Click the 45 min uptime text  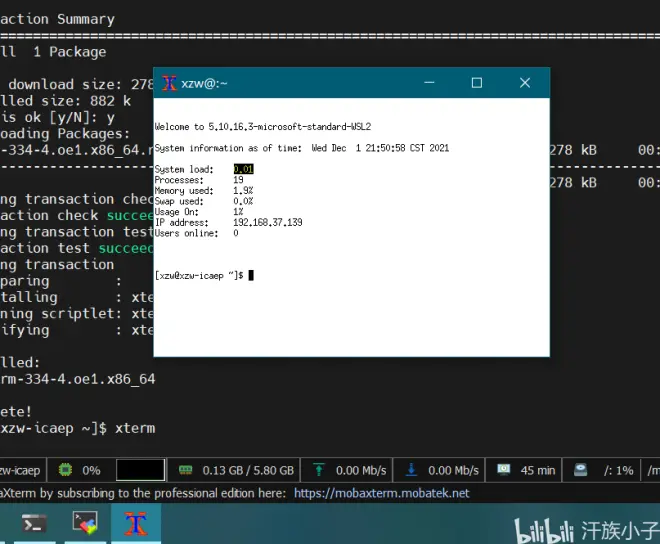coord(538,470)
